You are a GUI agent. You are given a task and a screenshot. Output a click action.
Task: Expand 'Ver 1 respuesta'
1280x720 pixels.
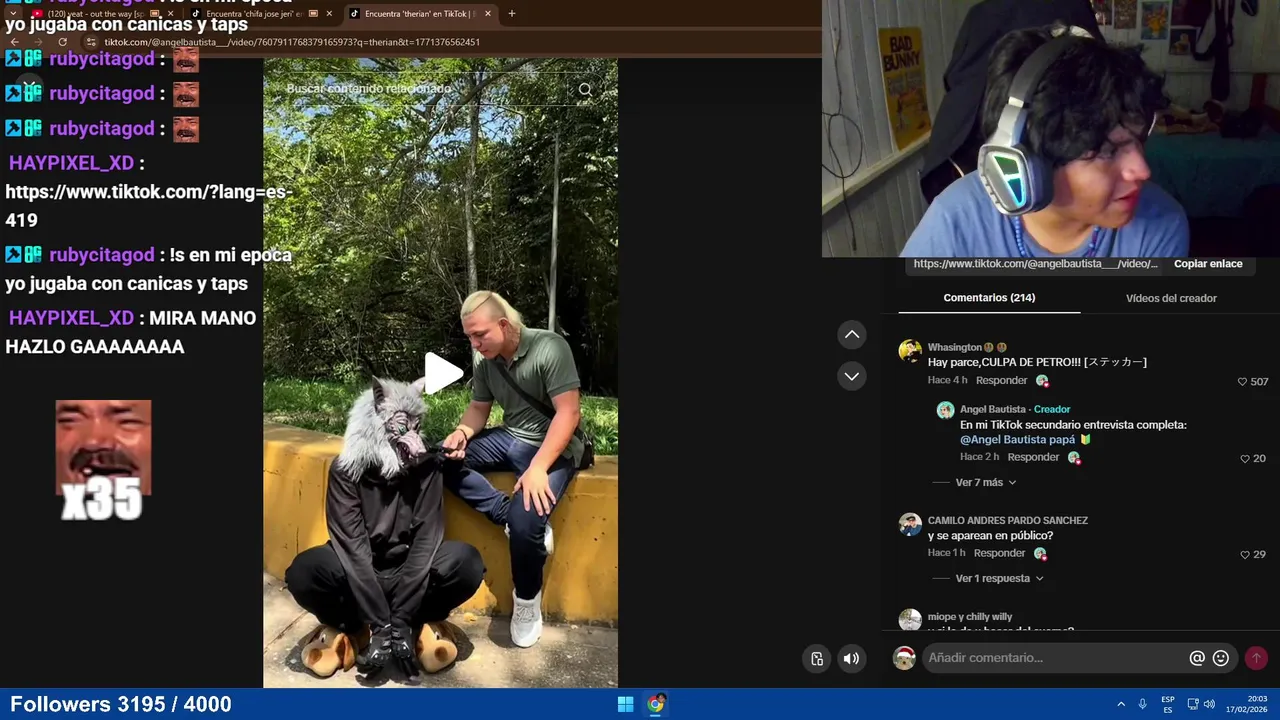pos(999,578)
